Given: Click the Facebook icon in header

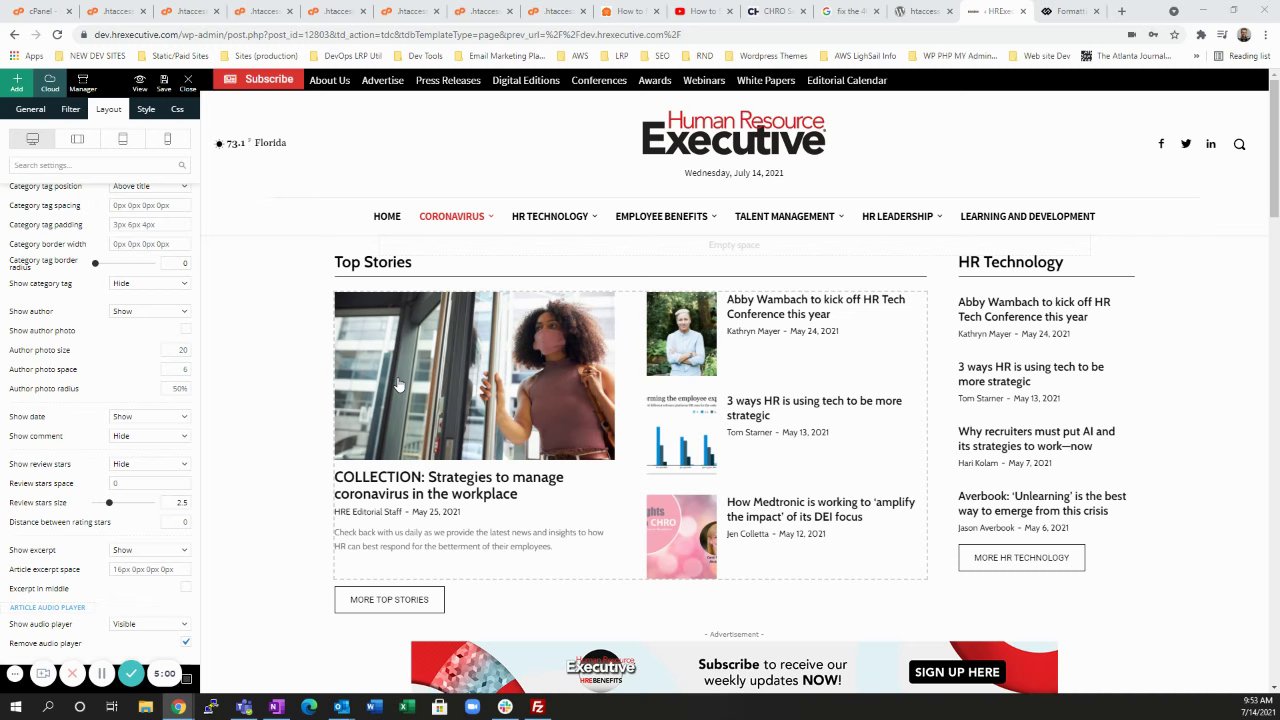Looking at the screenshot, I should (1161, 144).
